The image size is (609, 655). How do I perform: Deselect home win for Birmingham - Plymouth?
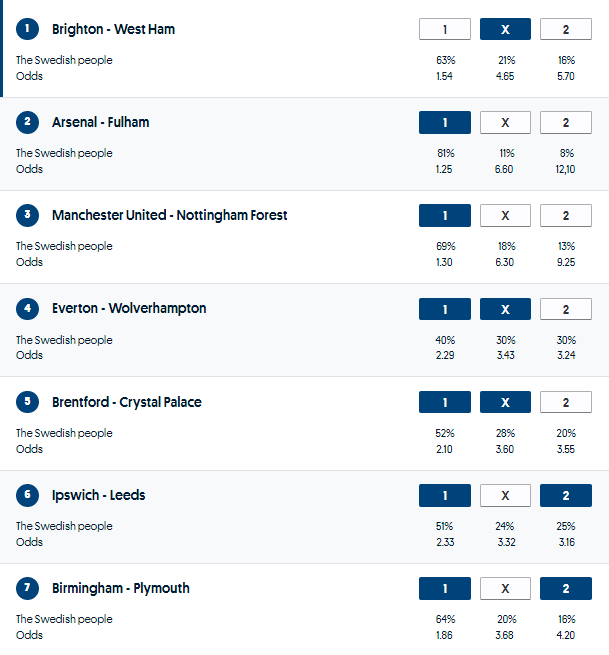[x=445, y=588]
